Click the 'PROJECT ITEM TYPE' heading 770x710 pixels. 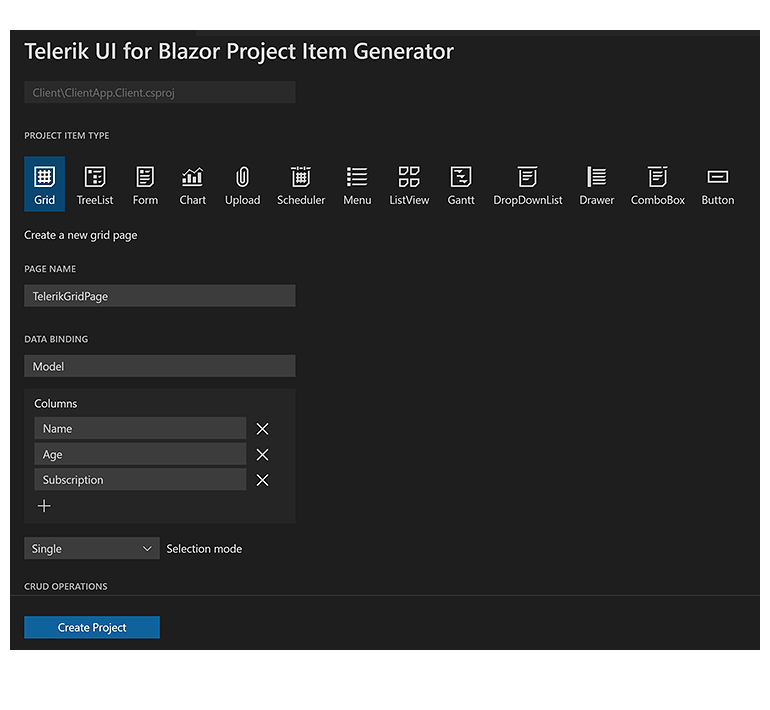67,136
